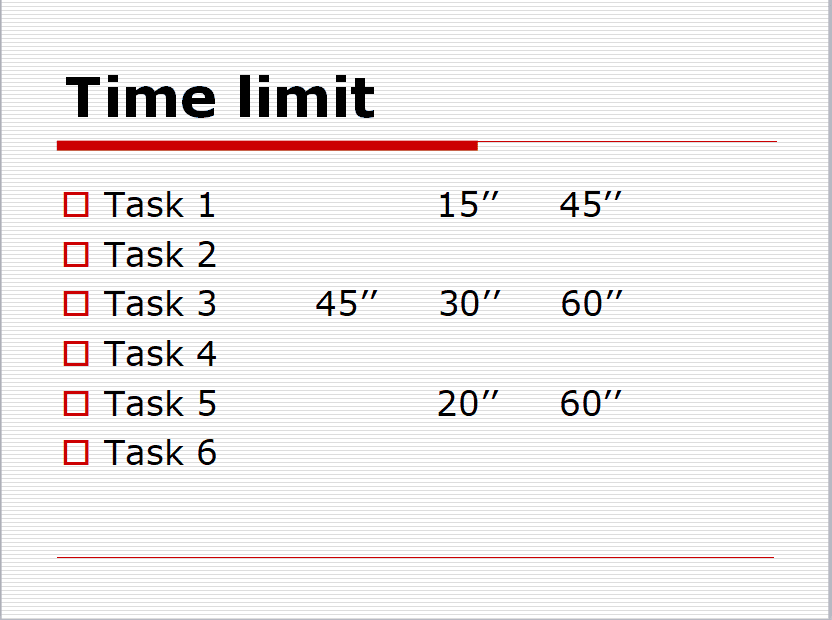This screenshot has width=832, height=620.
Task: Click the 60'' value in Task 5 row
Action: tap(591, 403)
